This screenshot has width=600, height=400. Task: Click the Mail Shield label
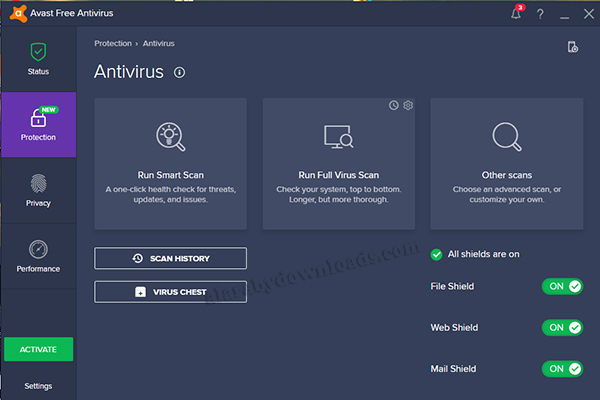tap(453, 369)
